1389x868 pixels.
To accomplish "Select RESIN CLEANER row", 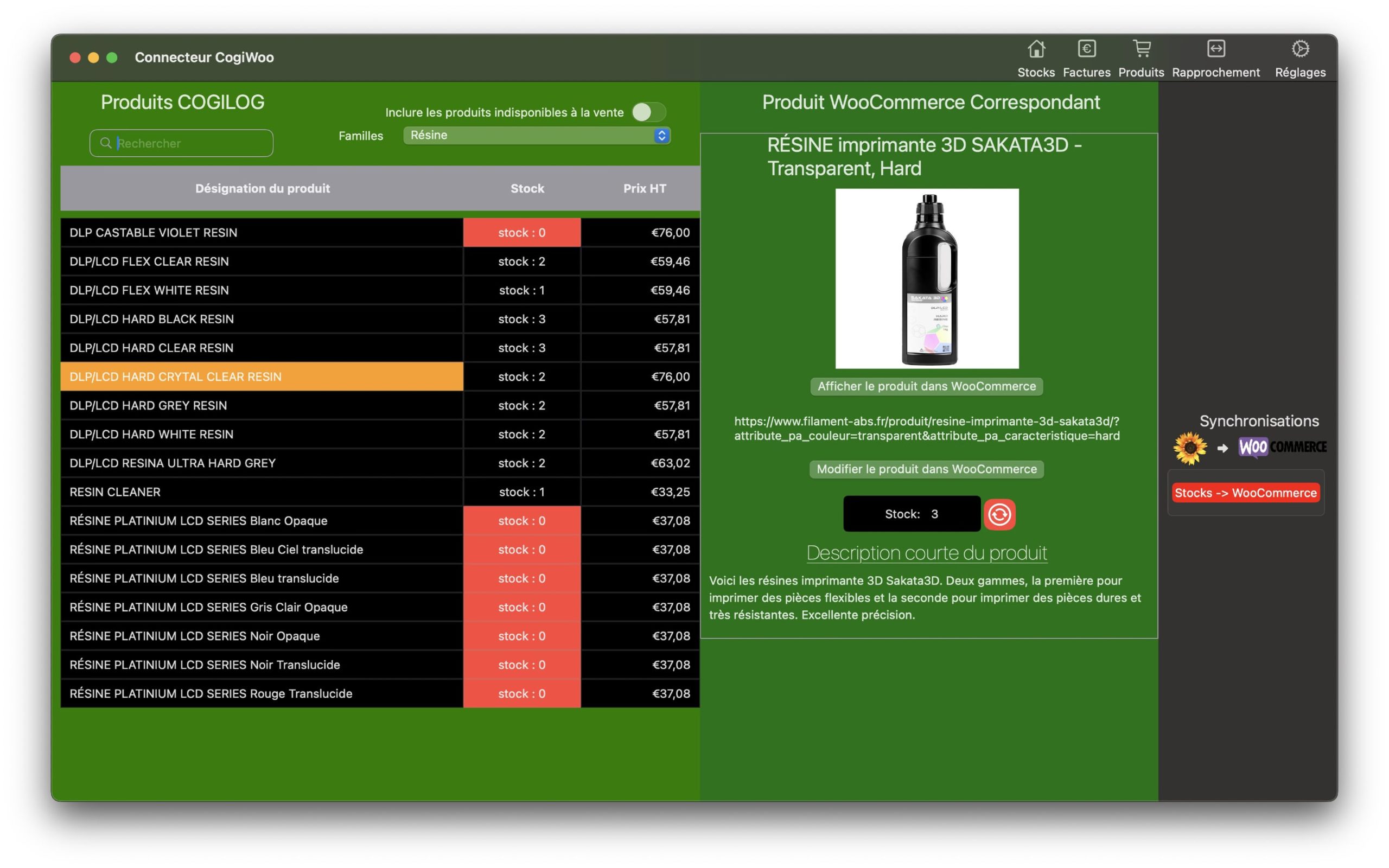I will click(x=380, y=492).
